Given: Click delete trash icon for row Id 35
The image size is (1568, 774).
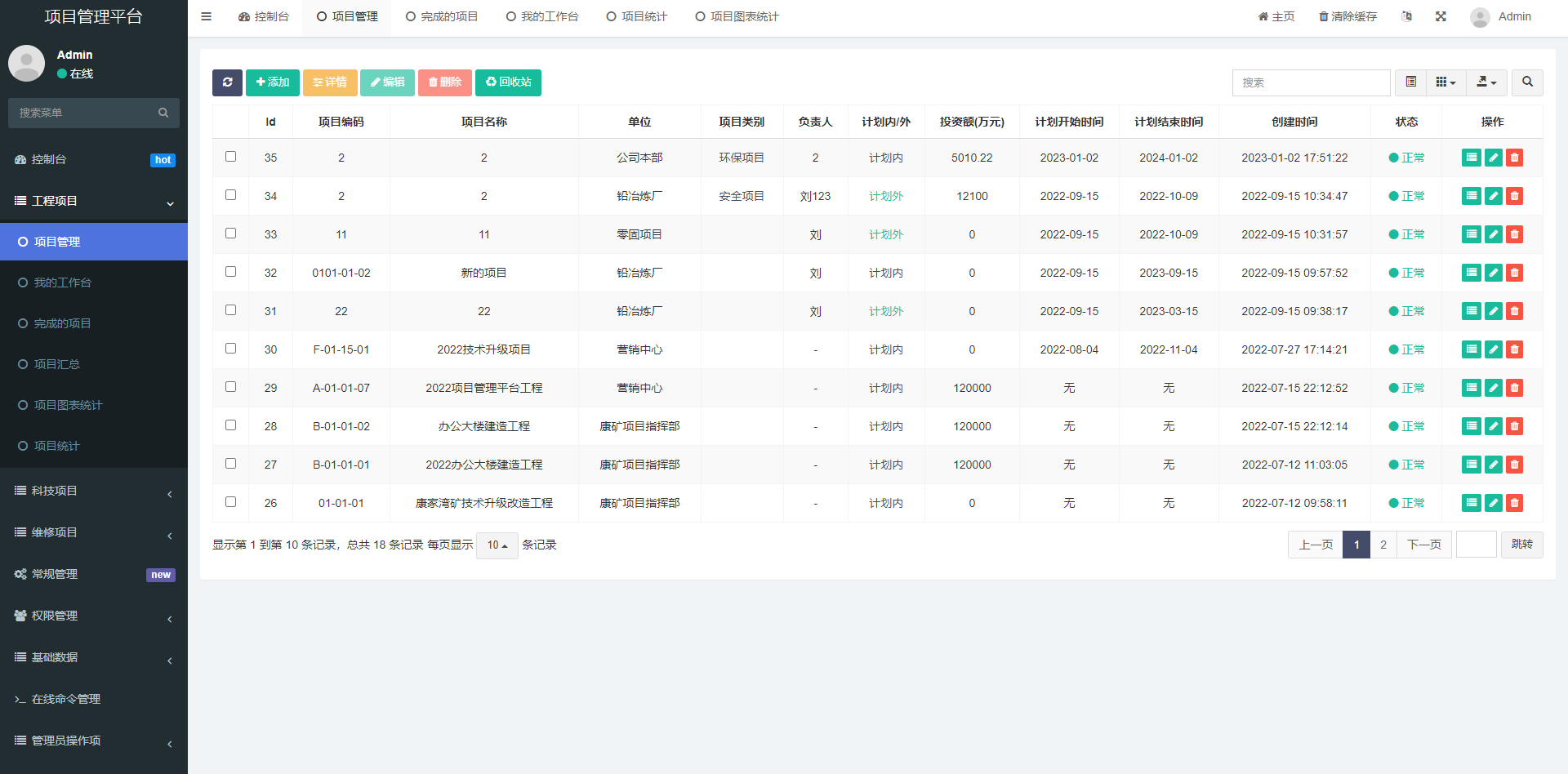Looking at the screenshot, I should pos(1514,158).
